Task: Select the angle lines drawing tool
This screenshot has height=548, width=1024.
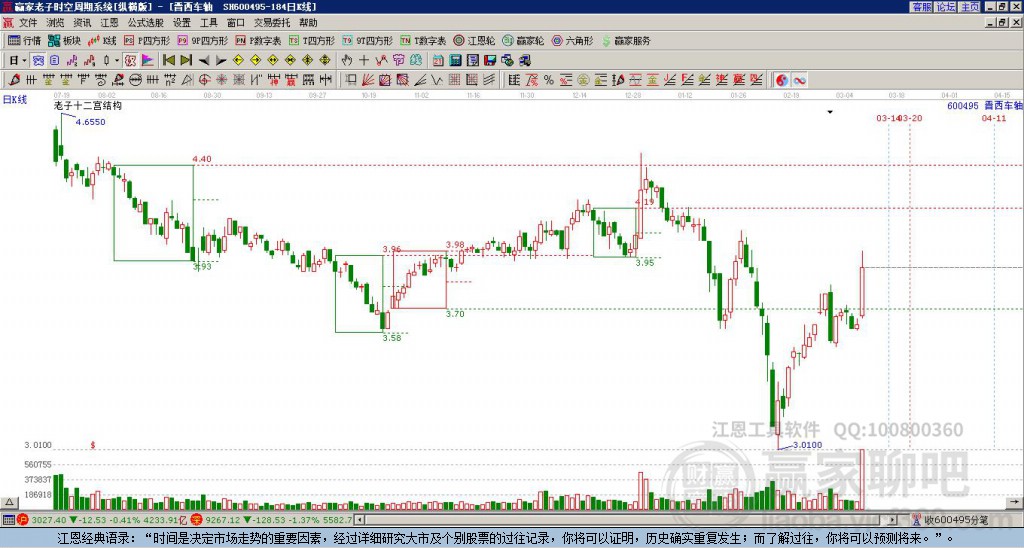Action: click(420, 80)
